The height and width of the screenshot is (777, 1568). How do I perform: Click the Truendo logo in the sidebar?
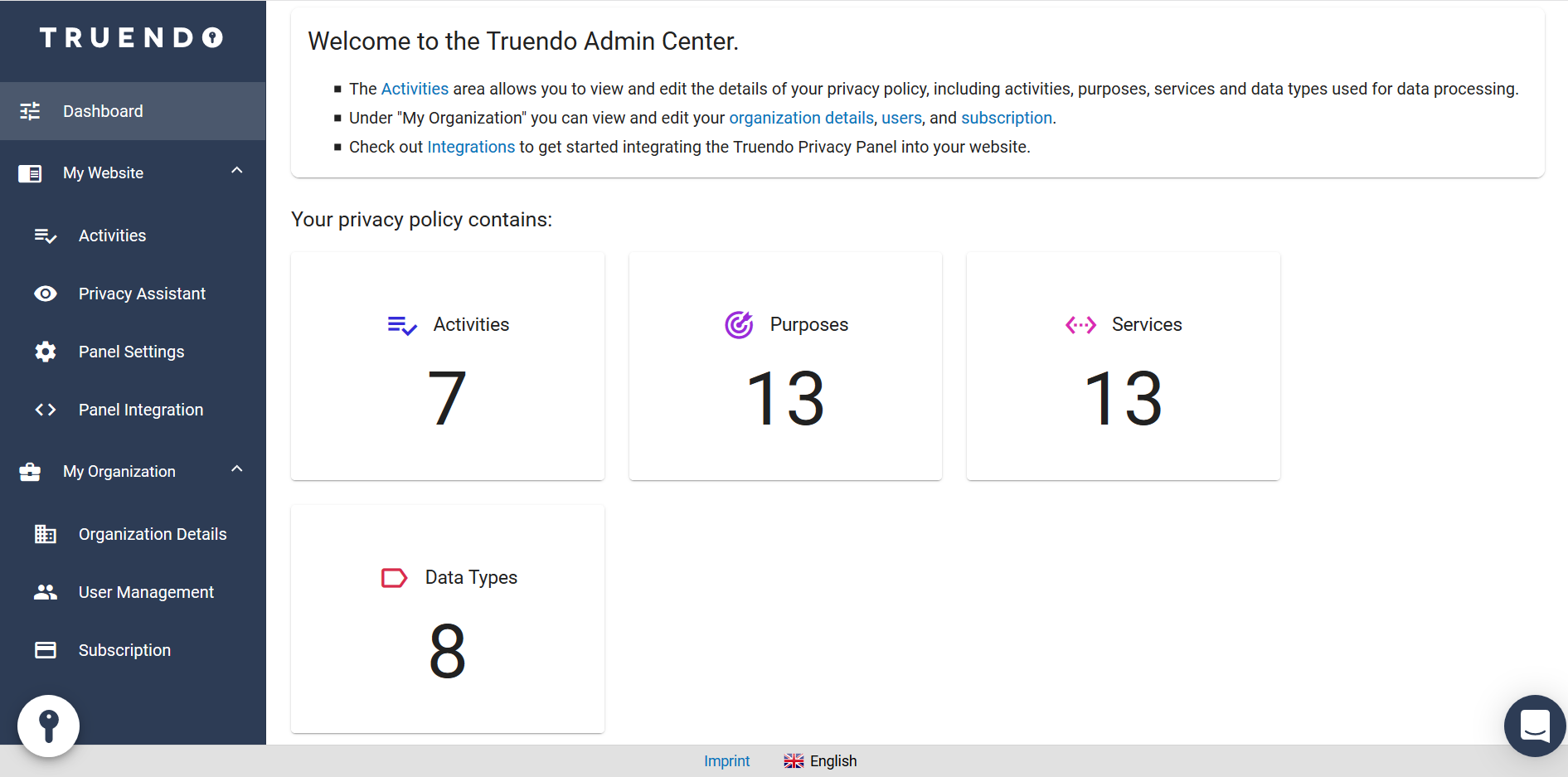pyautogui.click(x=132, y=38)
